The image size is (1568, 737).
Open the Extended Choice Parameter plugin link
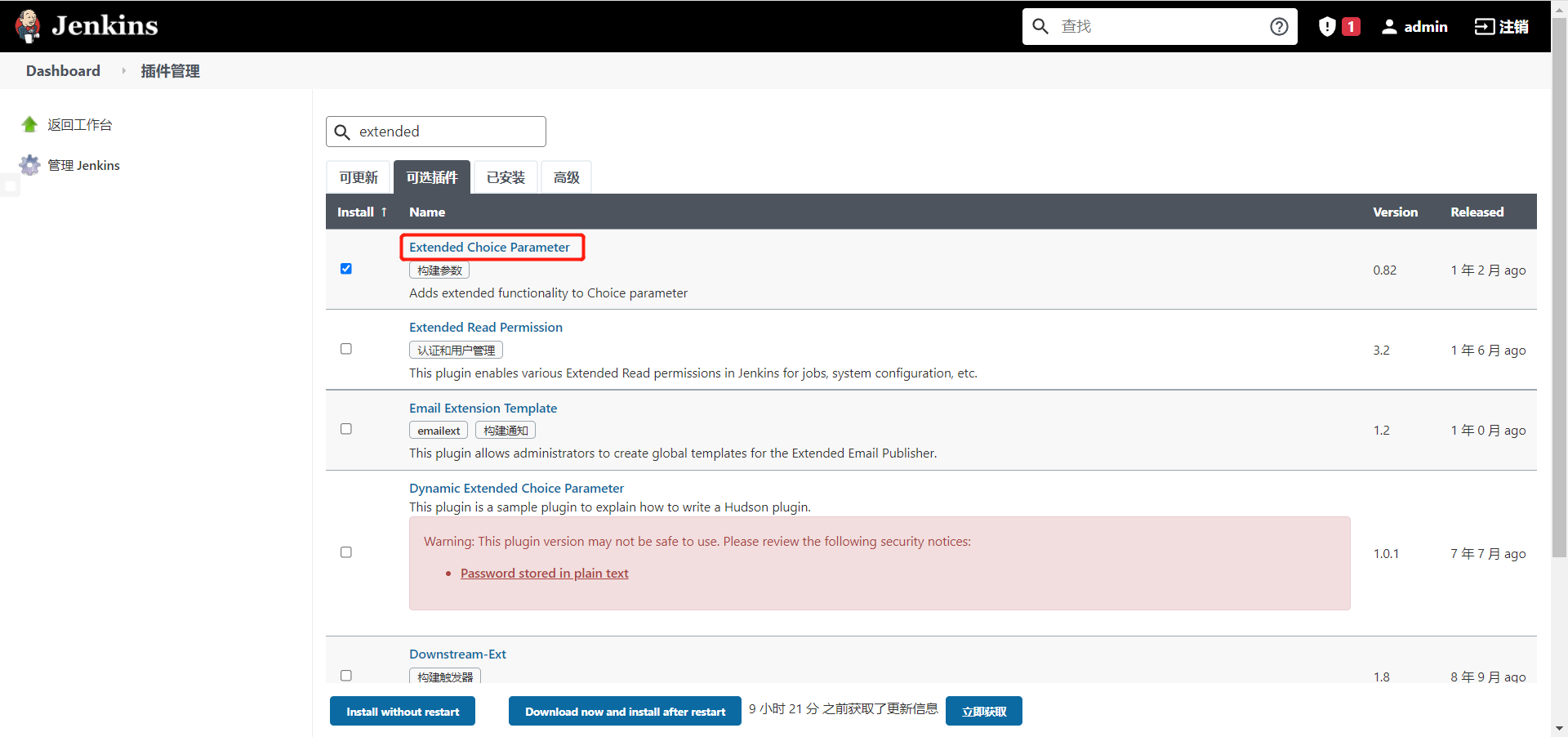pos(489,247)
